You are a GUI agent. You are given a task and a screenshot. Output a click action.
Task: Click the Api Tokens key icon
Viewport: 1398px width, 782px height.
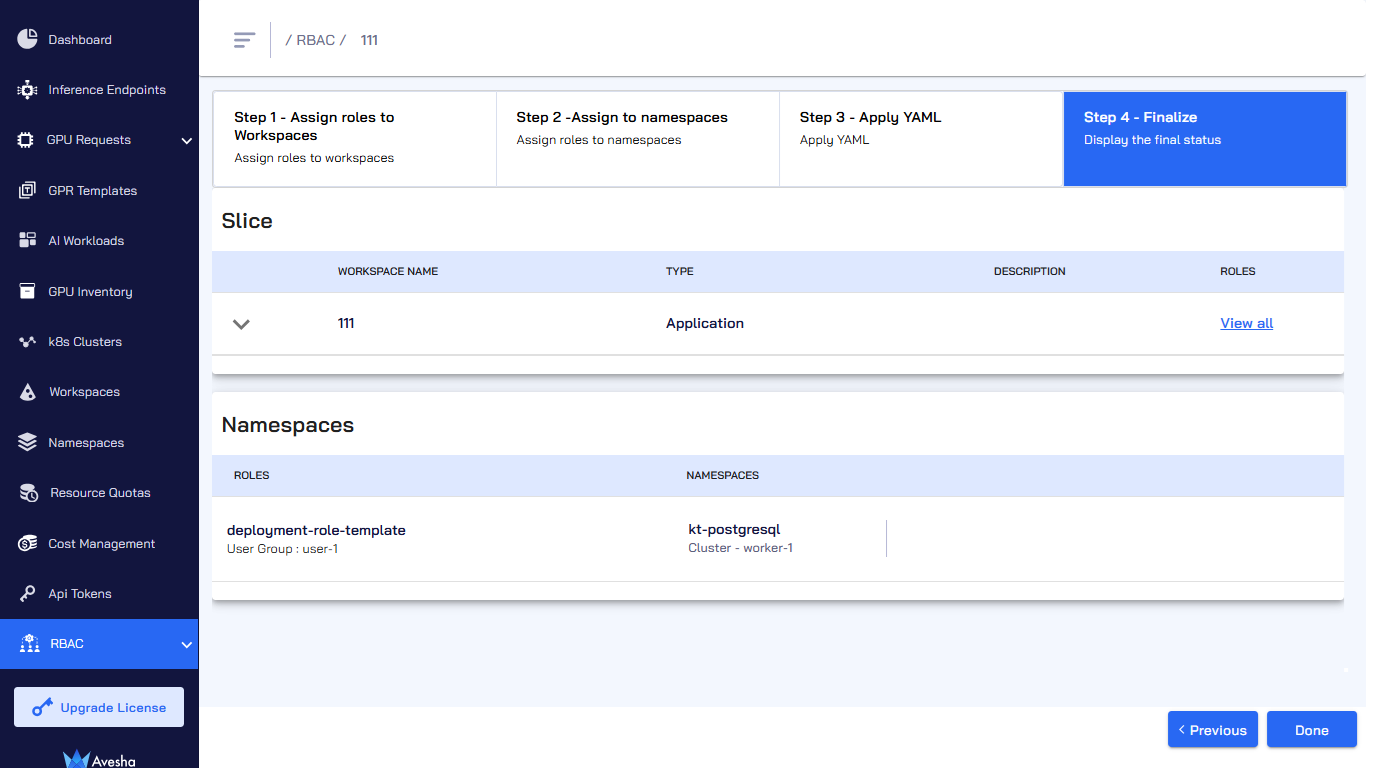pos(28,594)
